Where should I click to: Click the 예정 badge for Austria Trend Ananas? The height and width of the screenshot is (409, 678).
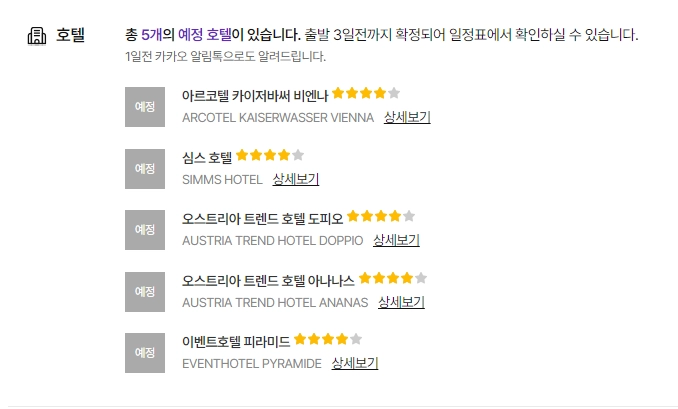coord(145,292)
